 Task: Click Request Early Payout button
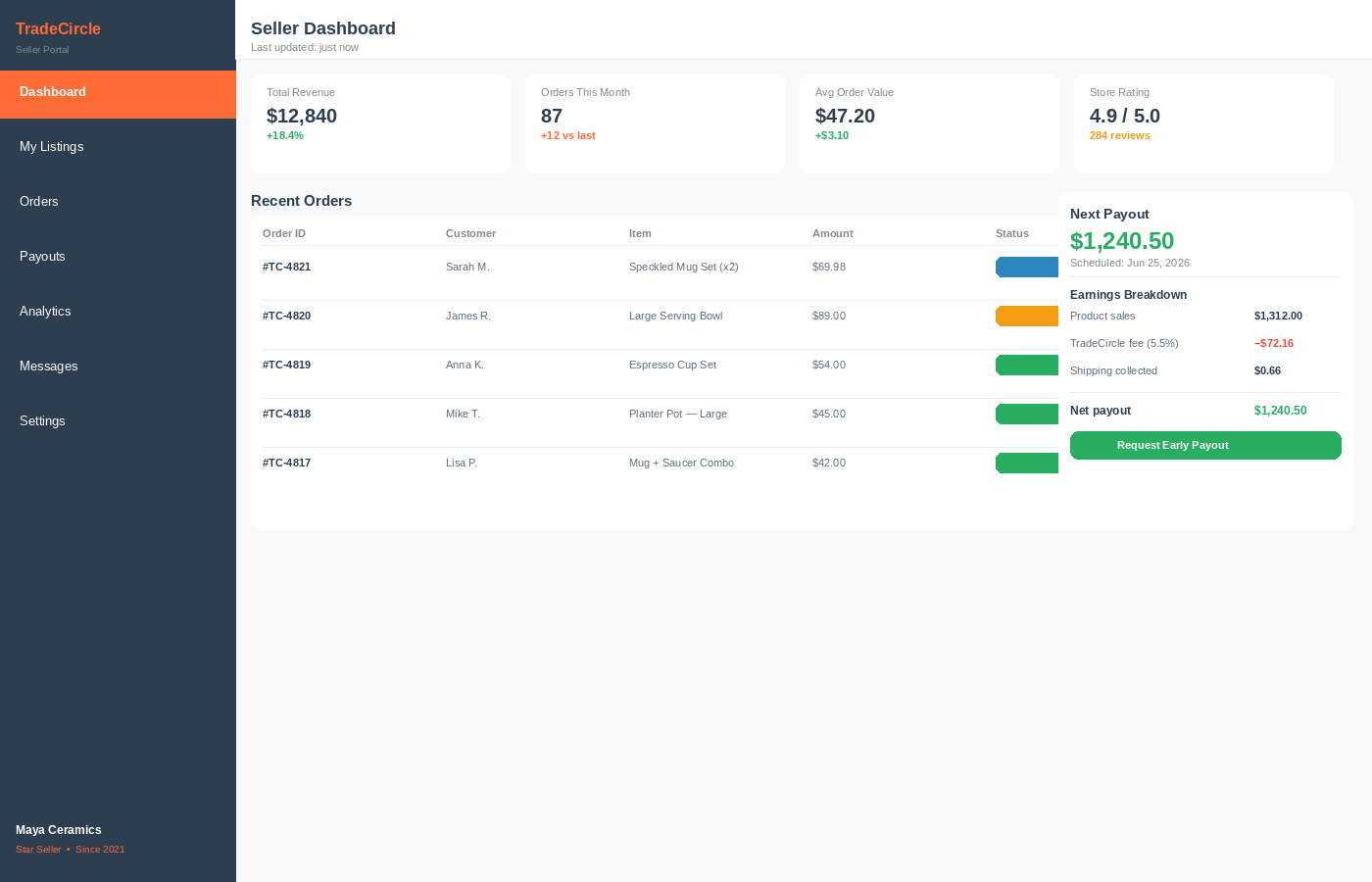[1205, 445]
